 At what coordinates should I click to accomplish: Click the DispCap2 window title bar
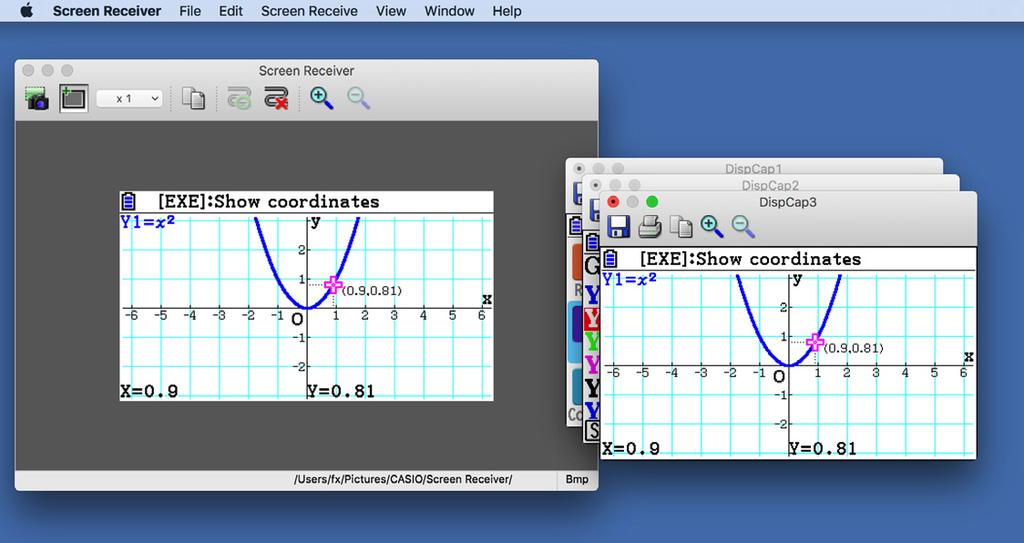coord(771,185)
